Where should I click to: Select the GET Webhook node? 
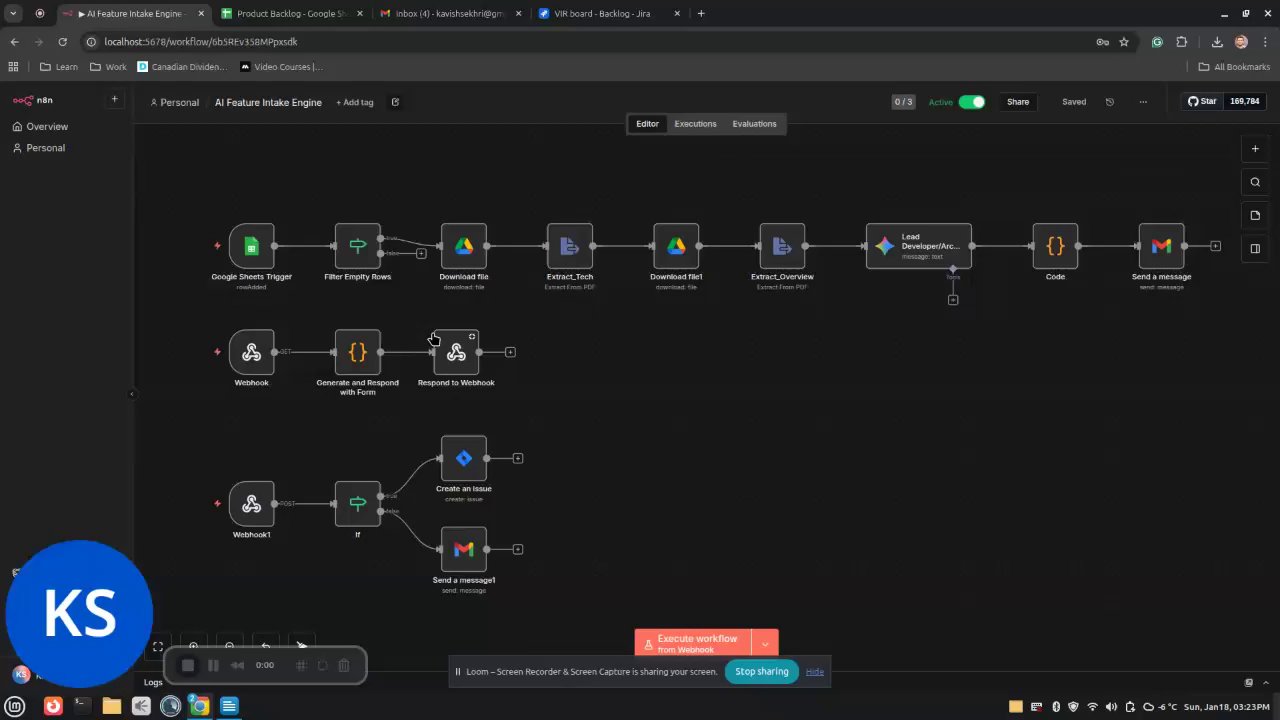click(251, 352)
